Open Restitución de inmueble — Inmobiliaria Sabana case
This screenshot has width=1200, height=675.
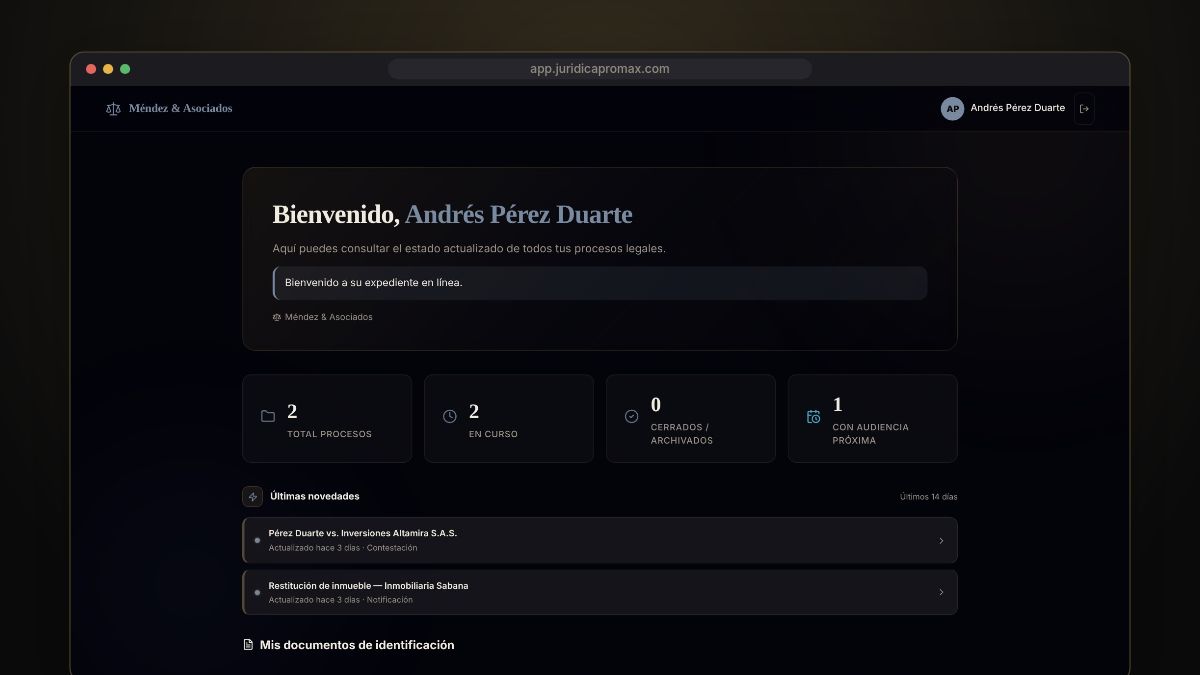pyautogui.click(x=600, y=592)
